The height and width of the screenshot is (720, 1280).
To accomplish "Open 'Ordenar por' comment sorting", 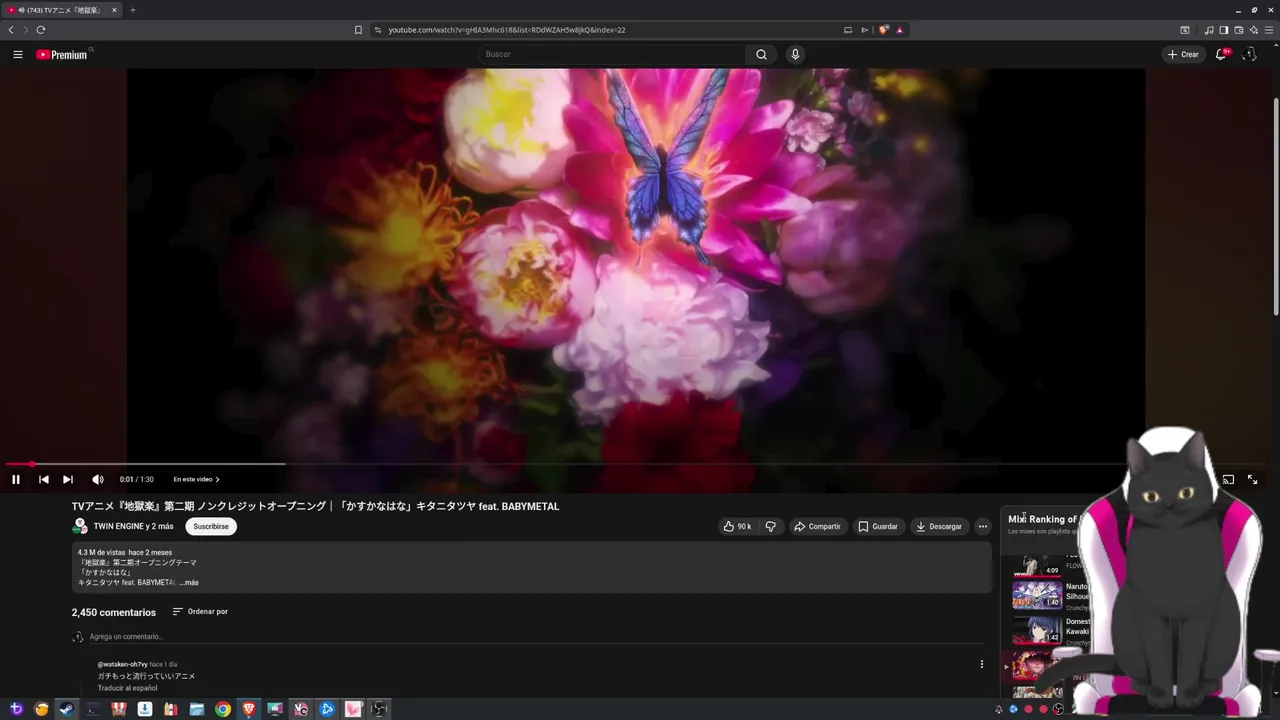I will (x=200, y=611).
